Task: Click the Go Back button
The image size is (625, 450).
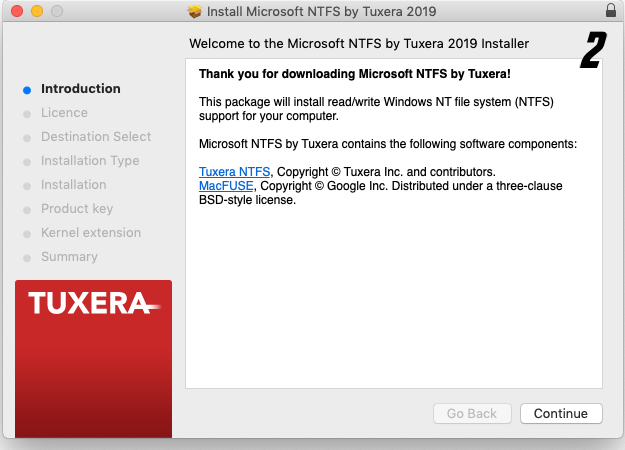Action: coord(472,413)
